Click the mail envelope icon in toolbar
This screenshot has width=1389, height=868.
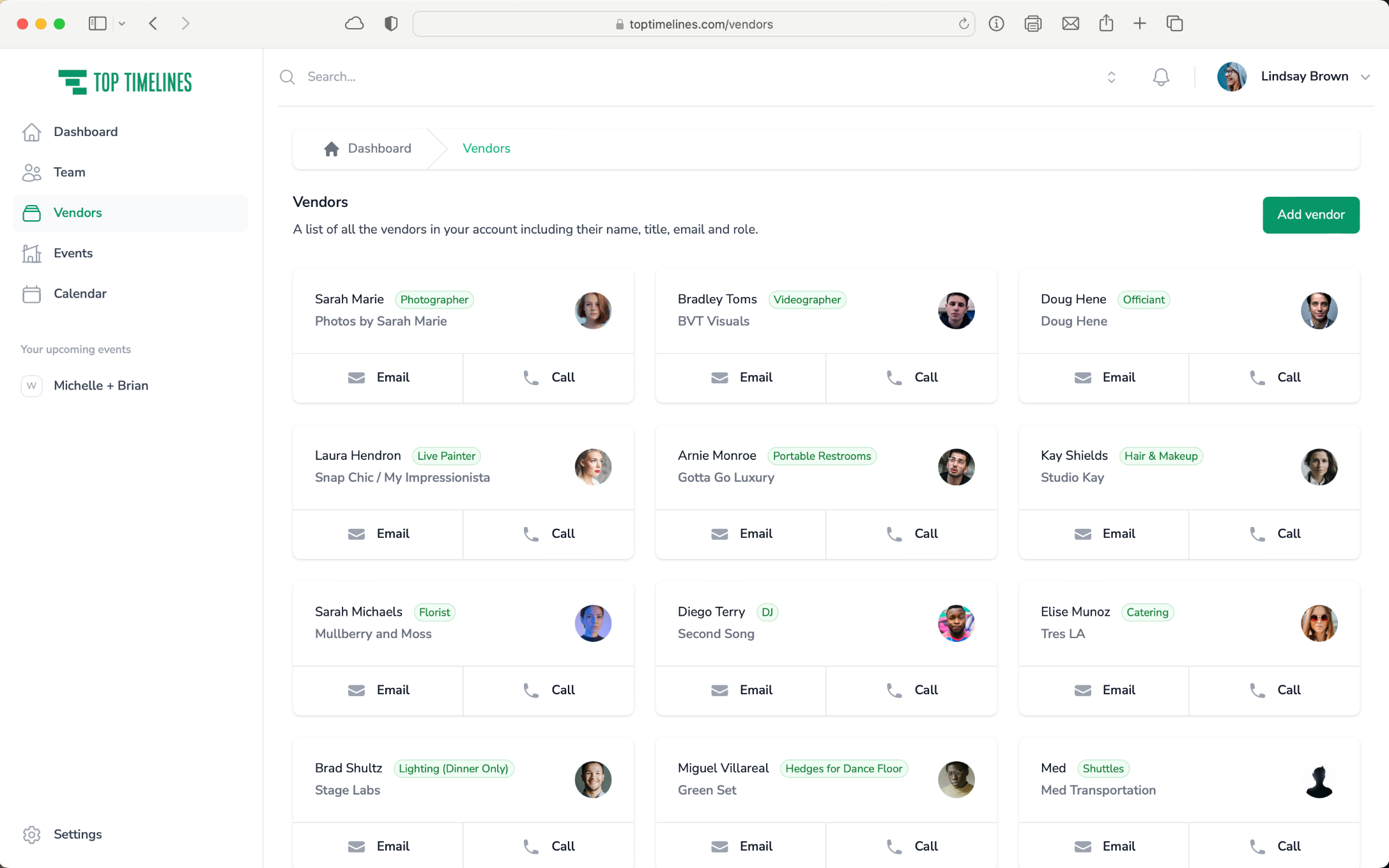[x=1070, y=24]
